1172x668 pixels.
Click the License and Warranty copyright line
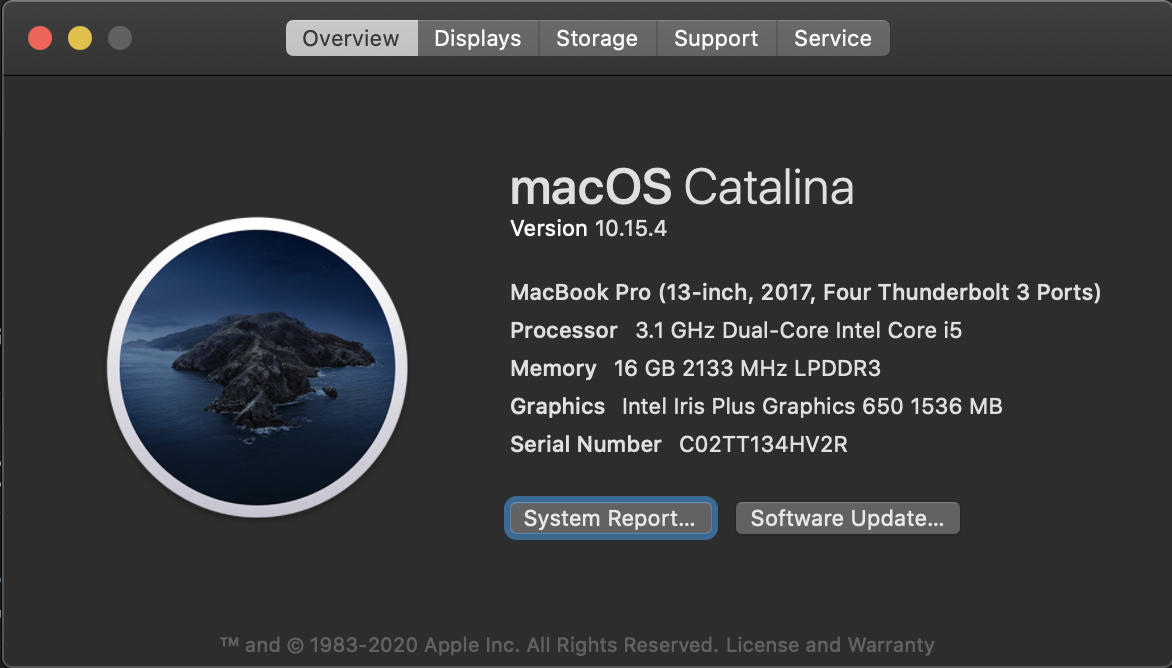[577, 645]
